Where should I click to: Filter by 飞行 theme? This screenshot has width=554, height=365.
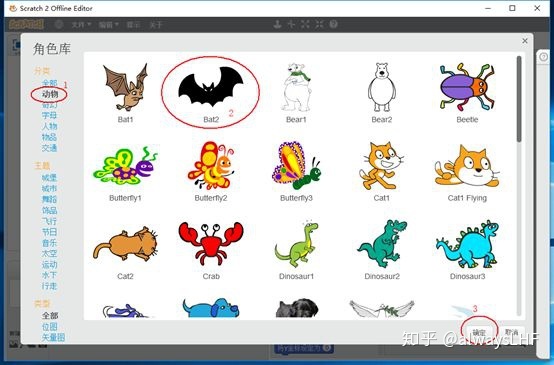tap(49, 221)
